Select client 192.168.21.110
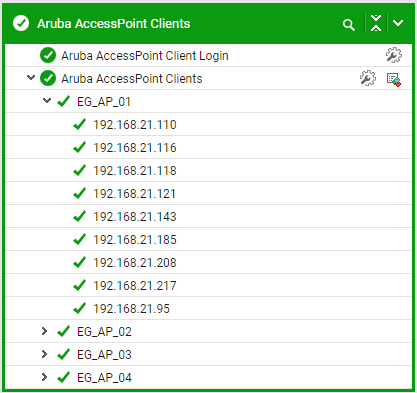This screenshot has width=417, height=393. click(x=135, y=125)
